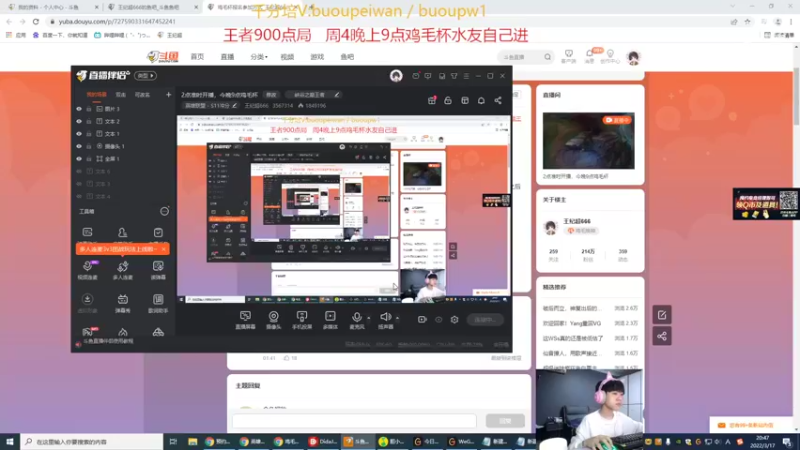The image size is (800, 450).
Task: Edit the stream tag pencil icon
Action: pyautogui.click(x=337, y=95)
